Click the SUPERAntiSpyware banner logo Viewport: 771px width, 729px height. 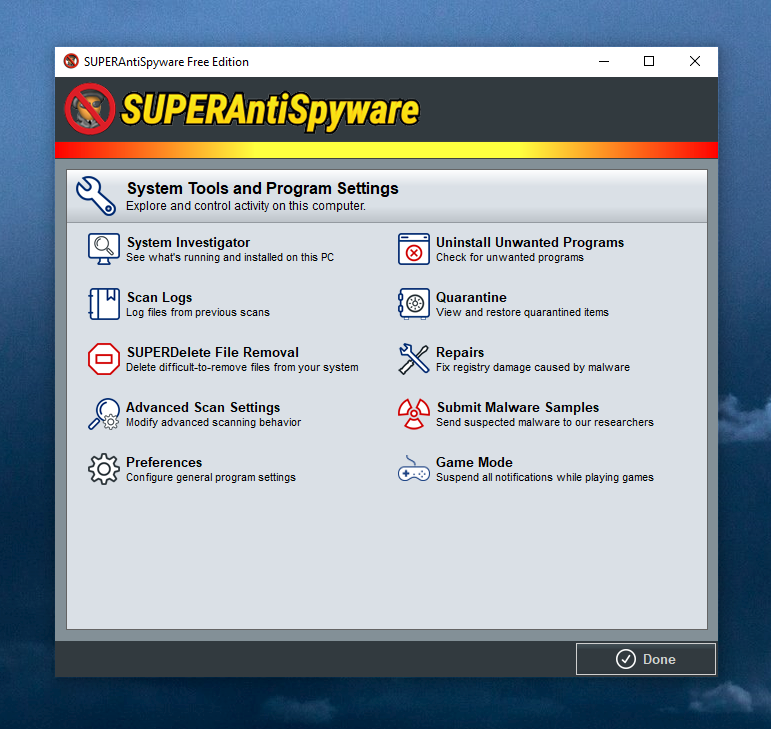pos(242,109)
